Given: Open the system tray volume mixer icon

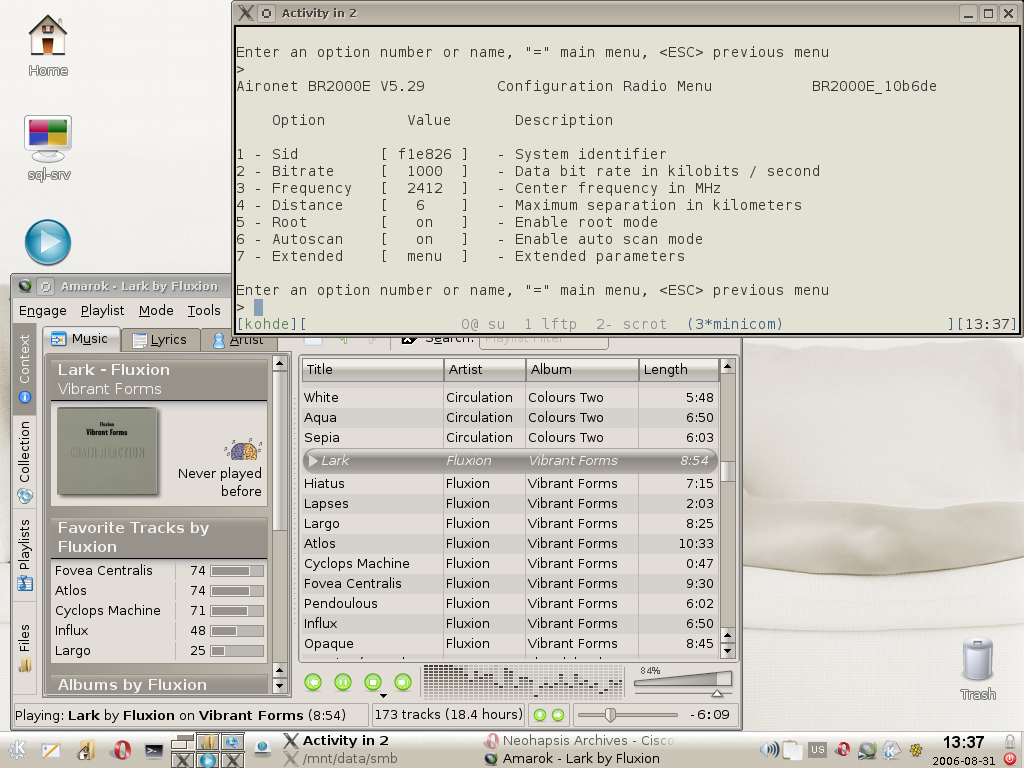Looking at the screenshot, I should tap(770, 750).
